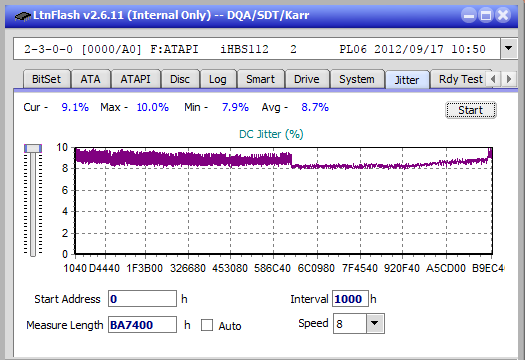
Task: Switch to the System tab
Action: 357,79
